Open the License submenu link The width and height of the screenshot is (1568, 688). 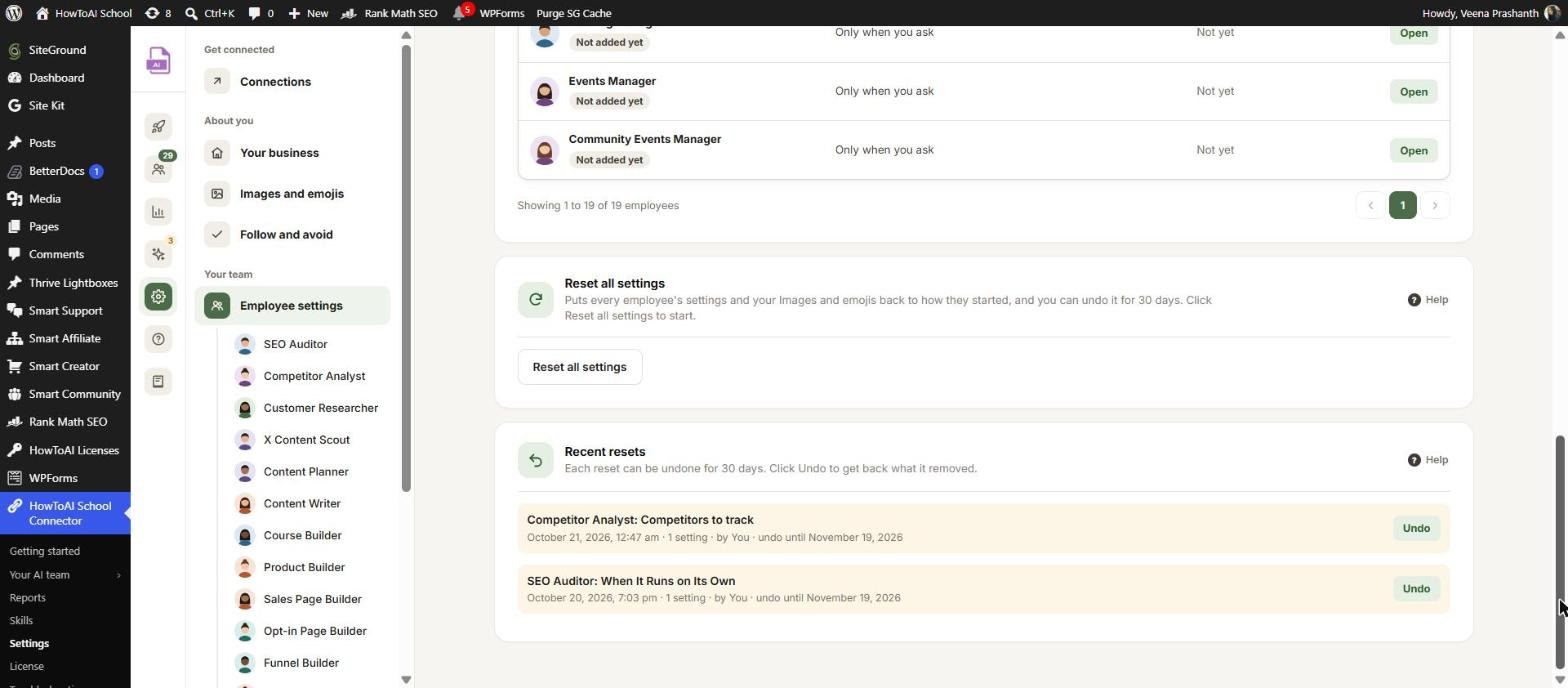point(27,667)
